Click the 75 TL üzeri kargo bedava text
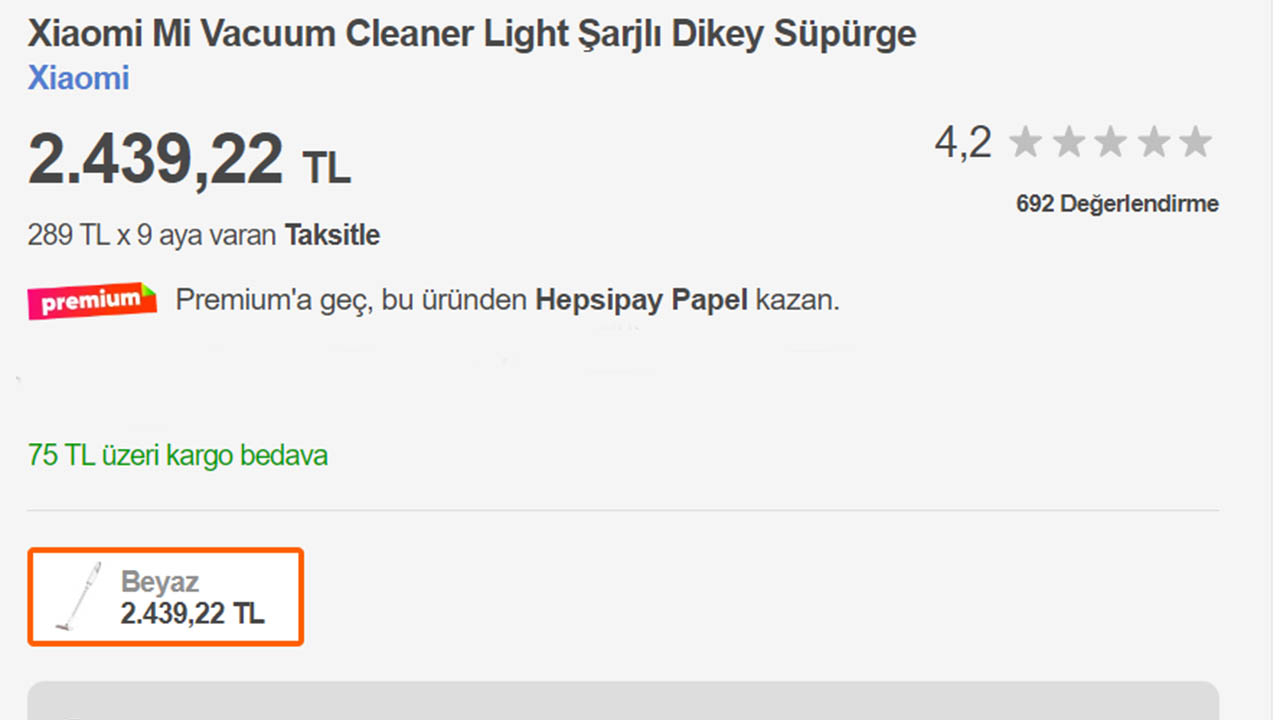 click(178, 456)
